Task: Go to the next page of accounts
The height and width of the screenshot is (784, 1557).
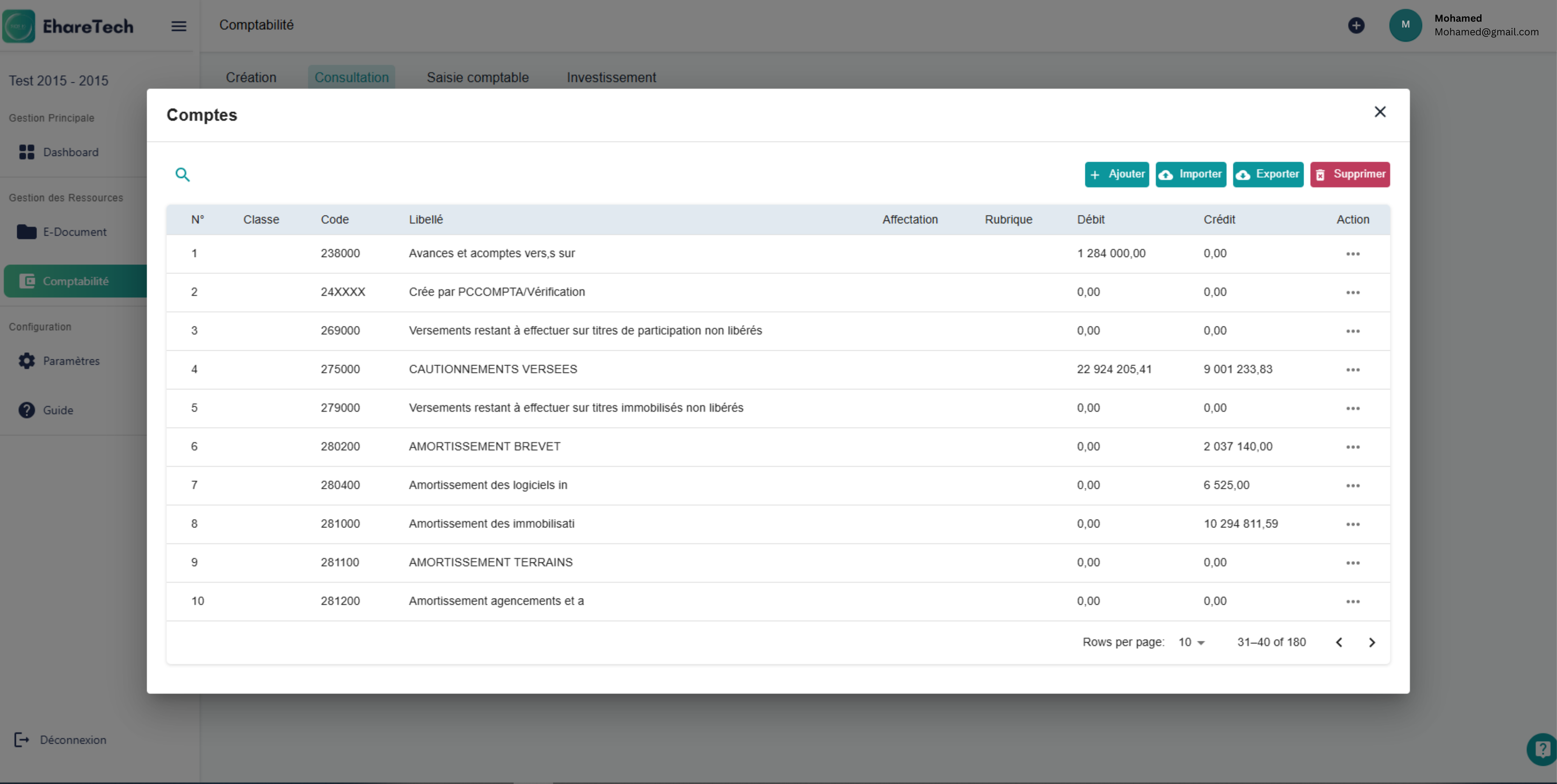Action: tap(1371, 642)
